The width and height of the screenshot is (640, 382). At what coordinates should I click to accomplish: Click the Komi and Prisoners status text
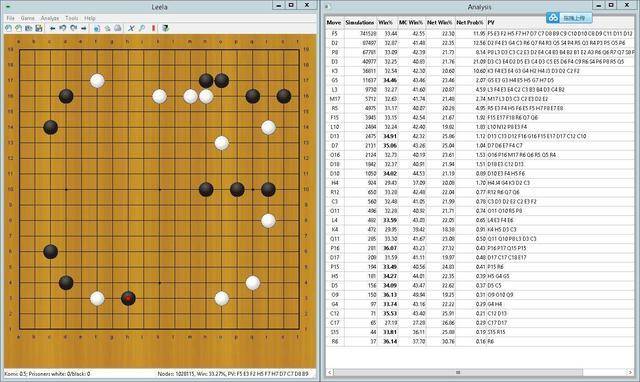[47, 373]
